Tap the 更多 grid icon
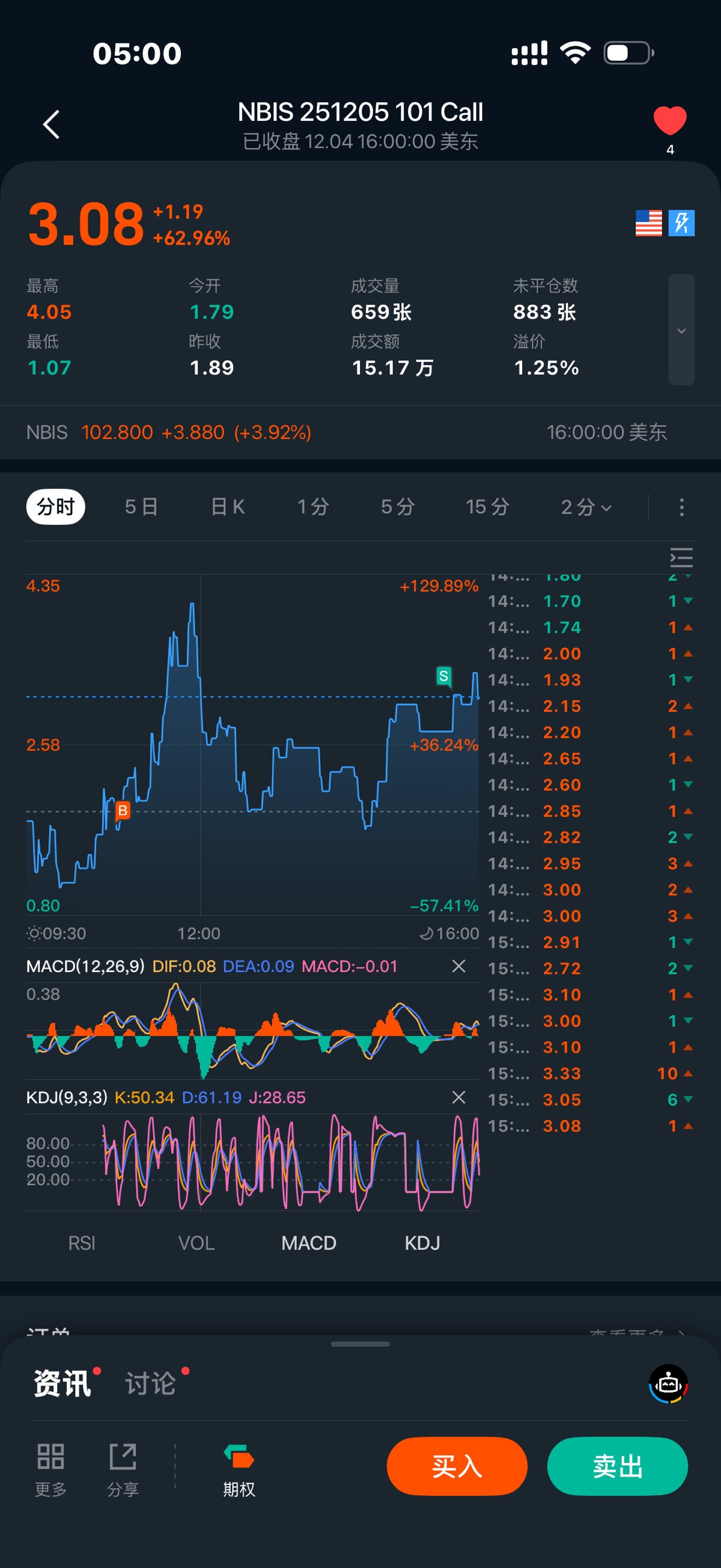721x1568 pixels. point(50,1457)
